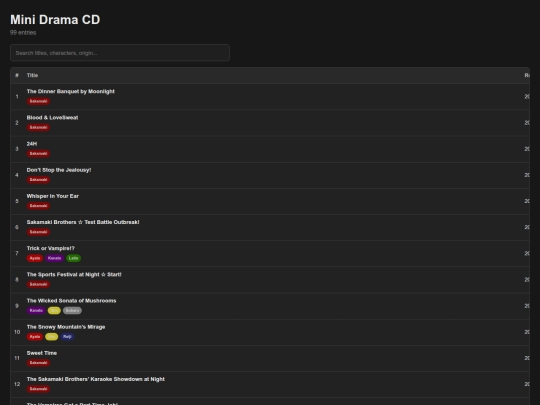
Task: Select row number 12 cell
Action: pyautogui.click(x=17, y=384)
